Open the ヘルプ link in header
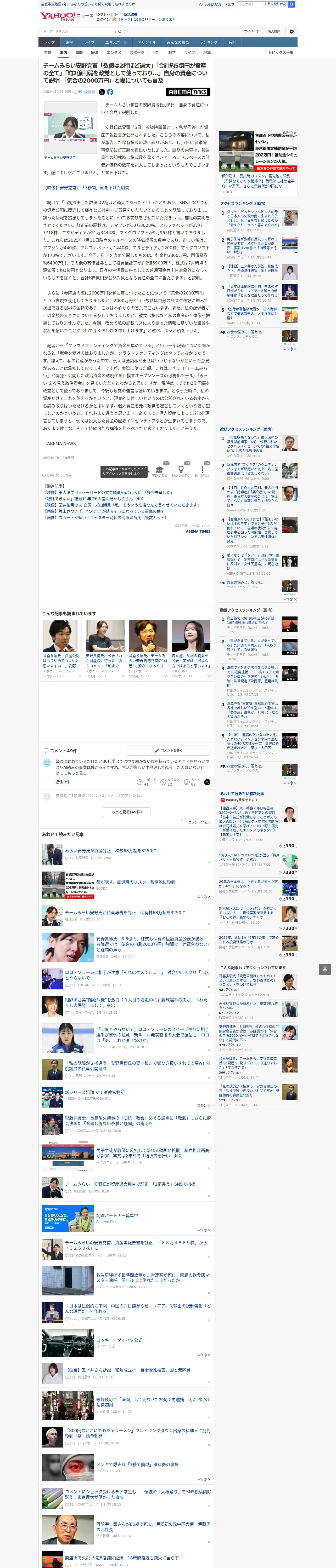 pos(229,4)
